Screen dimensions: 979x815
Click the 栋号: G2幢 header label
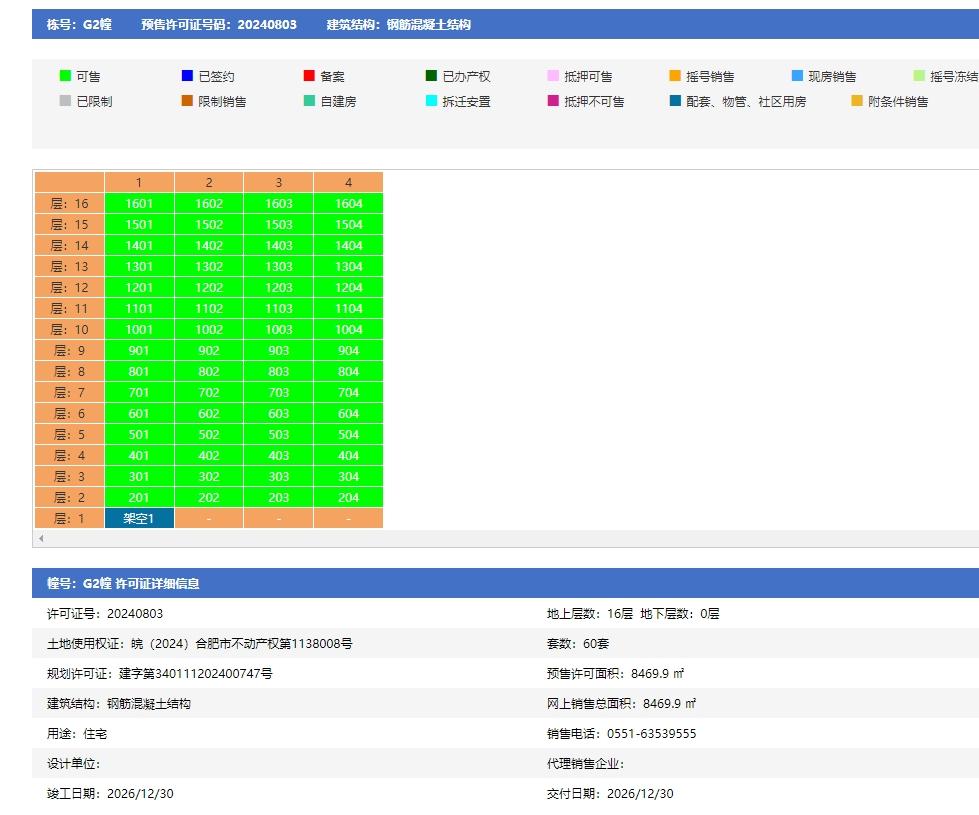(x=79, y=24)
